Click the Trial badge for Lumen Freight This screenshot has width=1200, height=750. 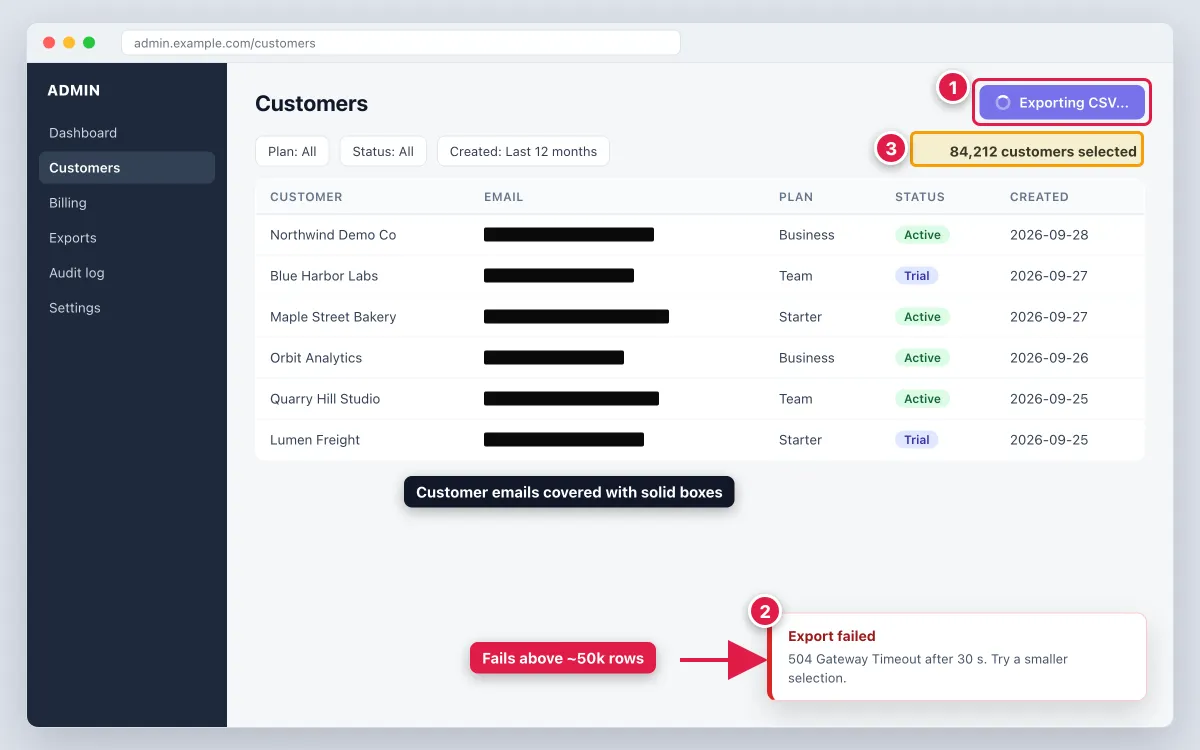click(917, 440)
